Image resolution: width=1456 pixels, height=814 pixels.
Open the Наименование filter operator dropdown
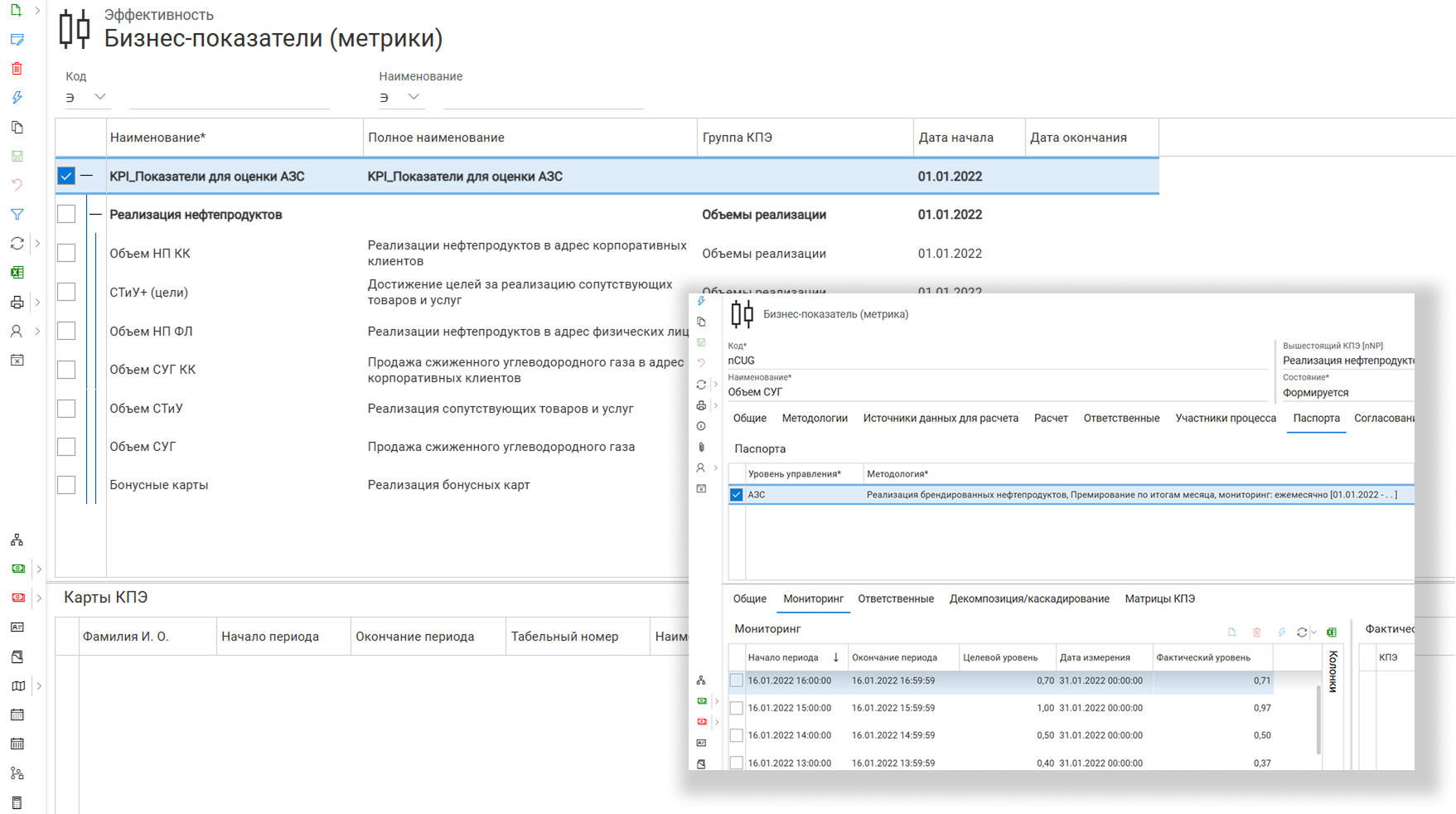point(414,97)
